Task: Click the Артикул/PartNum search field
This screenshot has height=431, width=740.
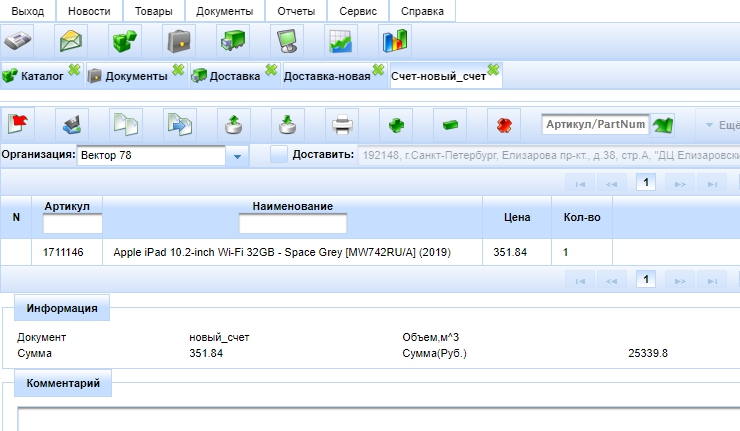Action: [x=595, y=125]
